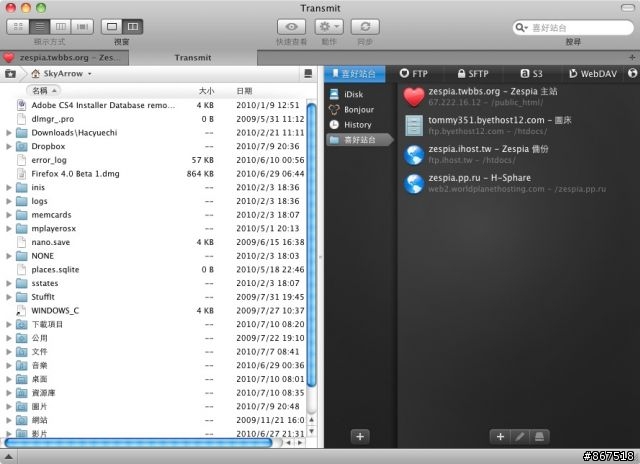
Task: Select the WINDOWS_C alias file
Action: pyautogui.click(x=155, y=311)
